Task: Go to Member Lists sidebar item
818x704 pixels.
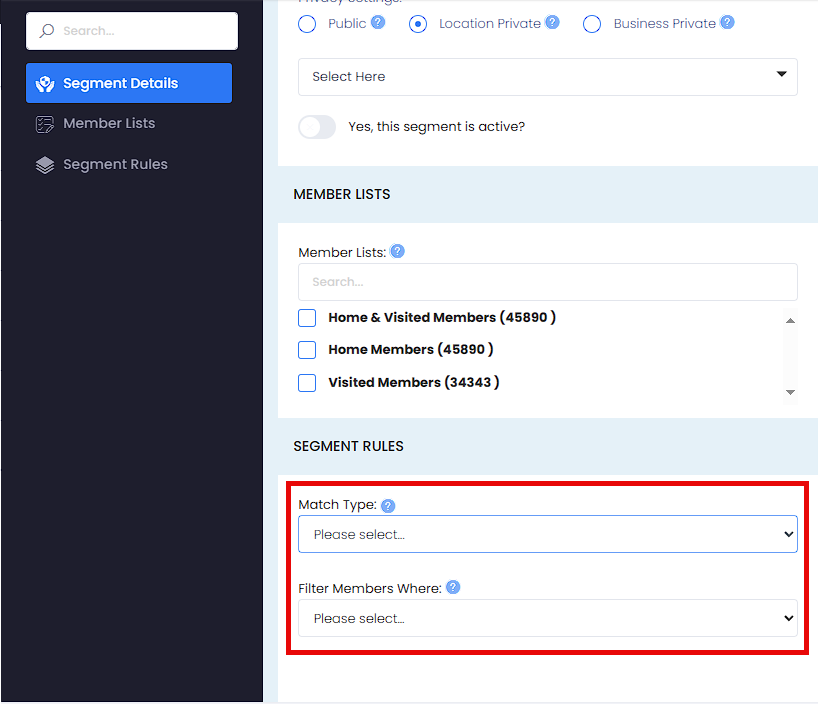Action: pyautogui.click(x=109, y=124)
